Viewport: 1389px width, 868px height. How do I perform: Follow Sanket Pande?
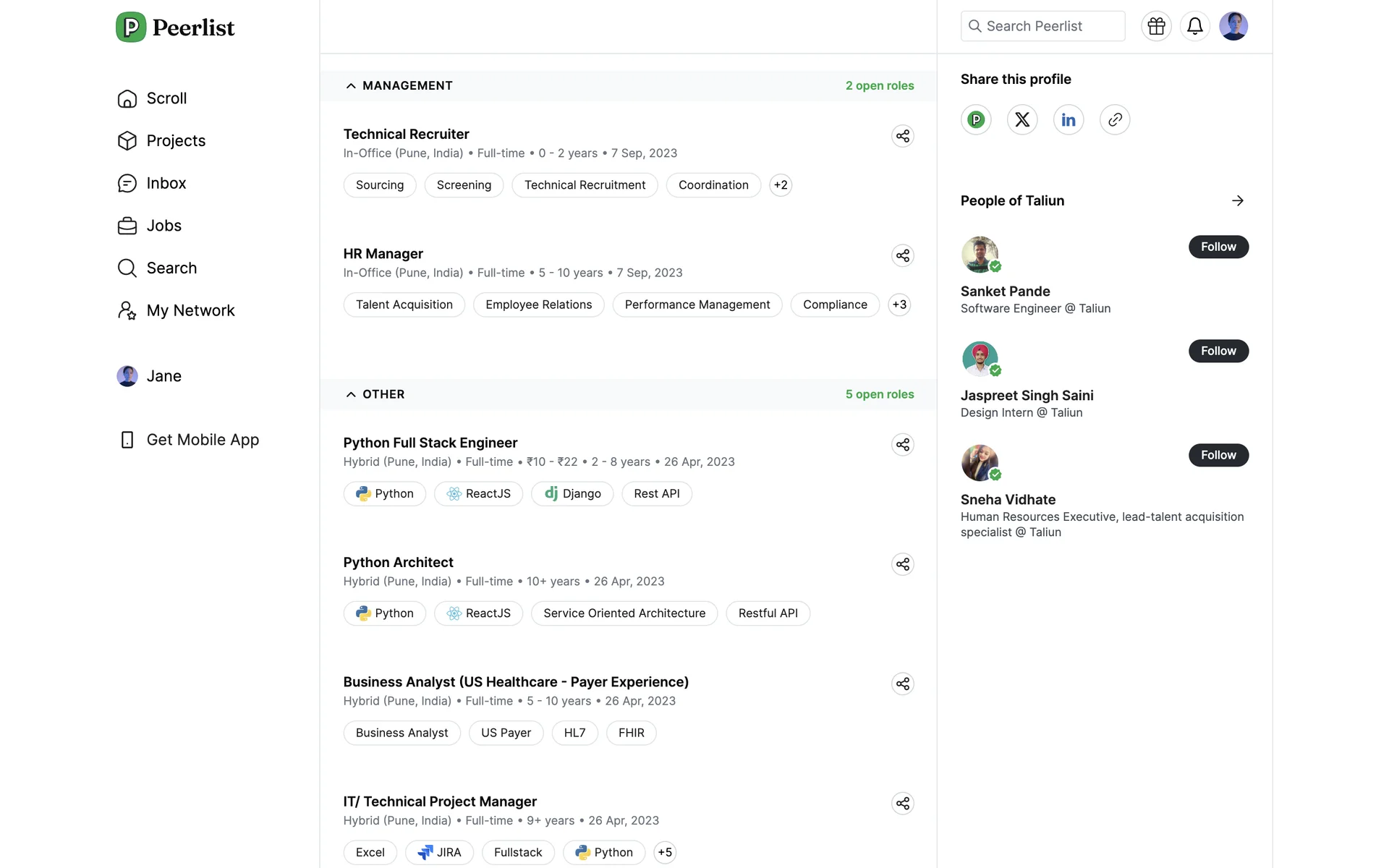click(x=1218, y=247)
